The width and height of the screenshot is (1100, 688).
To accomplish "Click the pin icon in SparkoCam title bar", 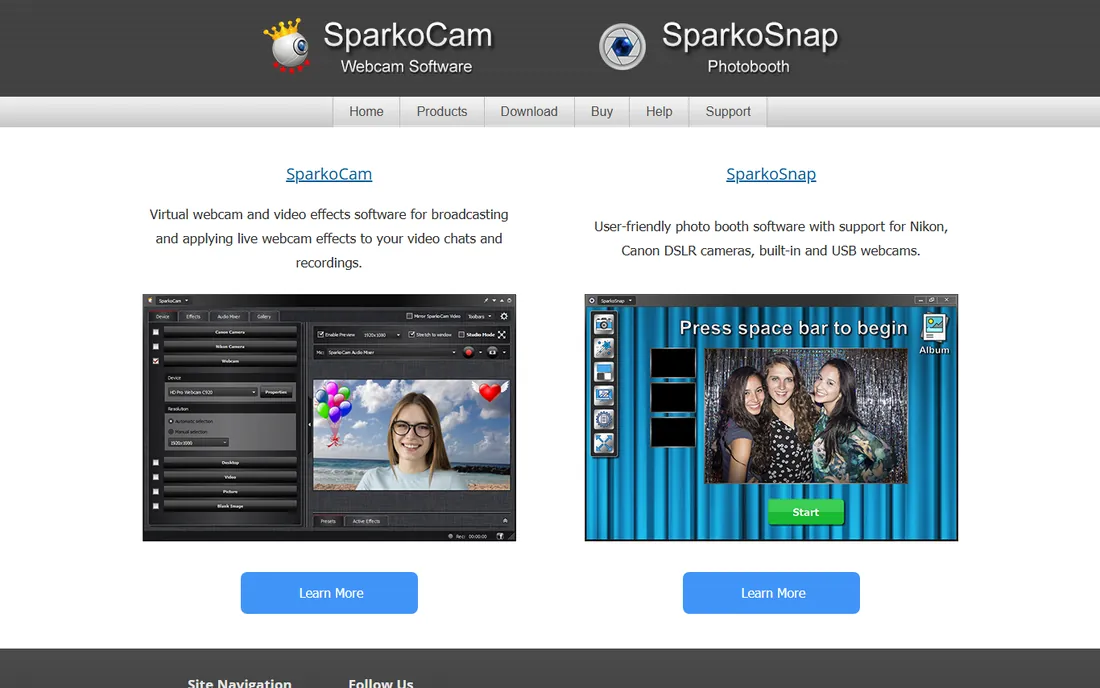I will tap(485, 300).
